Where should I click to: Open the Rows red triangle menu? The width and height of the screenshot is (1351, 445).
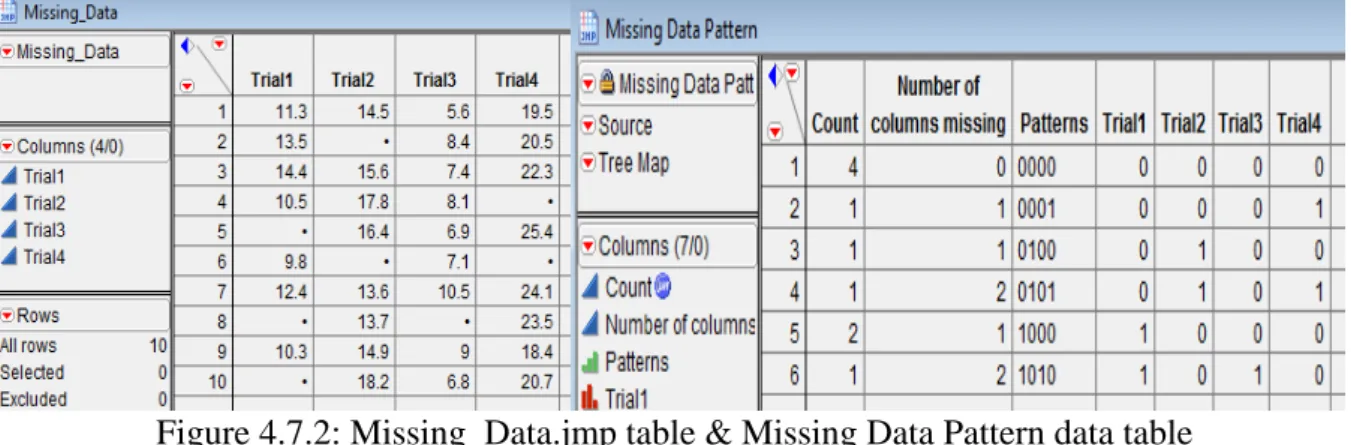(x=9, y=316)
